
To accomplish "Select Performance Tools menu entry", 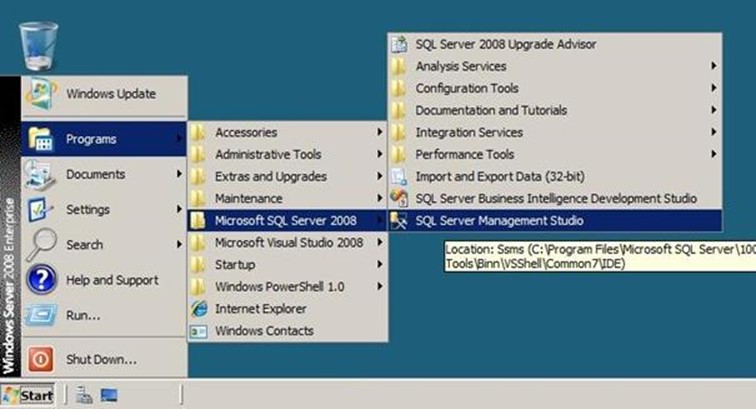I will click(x=554, y=154).
